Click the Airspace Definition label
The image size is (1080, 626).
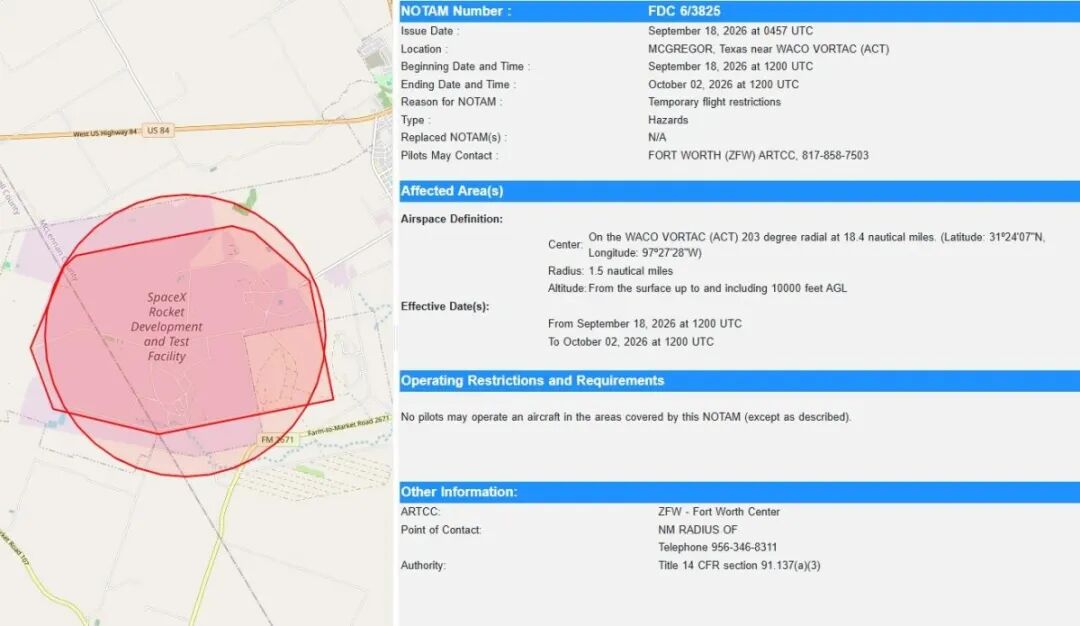(452, 219)
